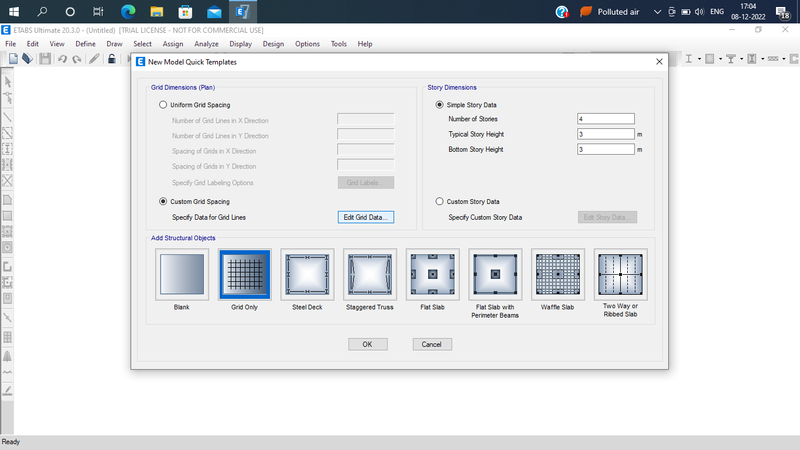Click the bell-shaped icon in left toolbar
This screenshot has height=450, width=800.
coord(8,356)
